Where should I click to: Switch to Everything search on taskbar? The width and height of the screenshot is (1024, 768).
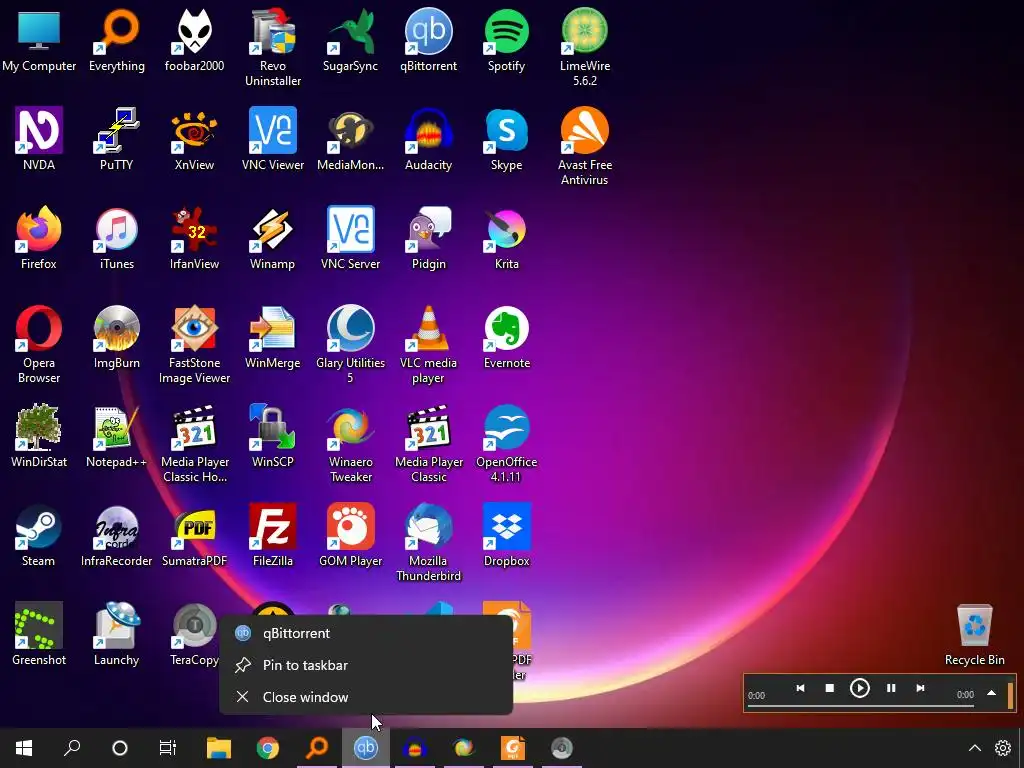point(317,748)
